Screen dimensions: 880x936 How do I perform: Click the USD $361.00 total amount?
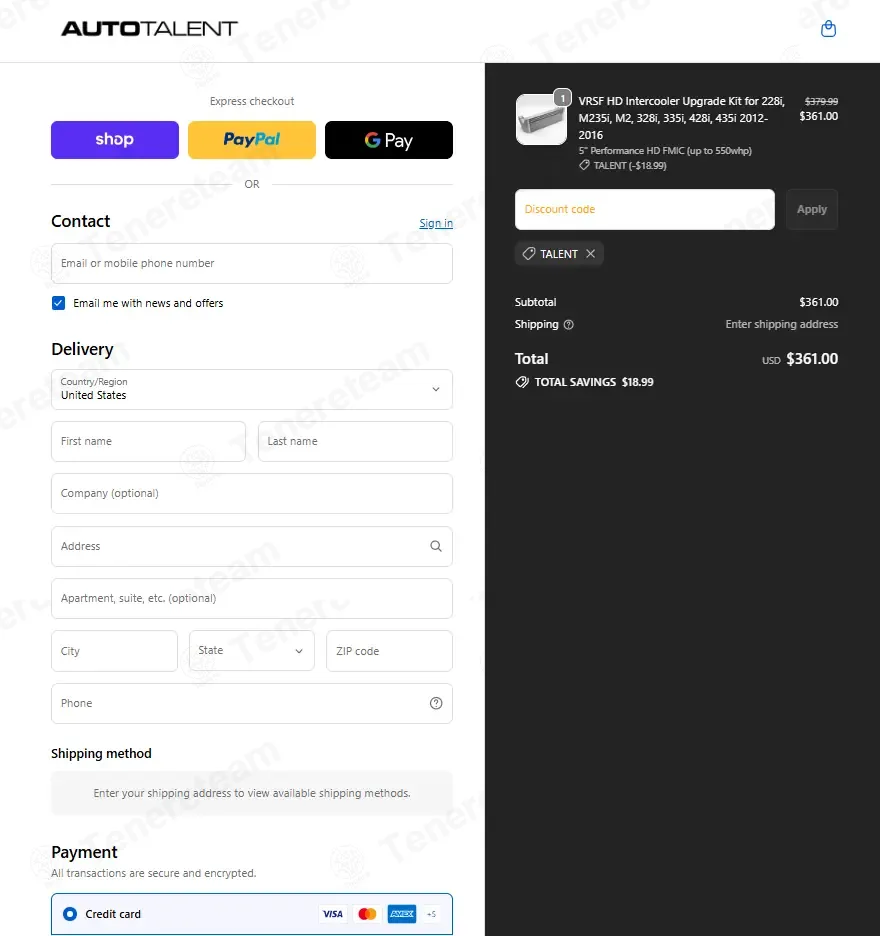[x=800, y=359]
